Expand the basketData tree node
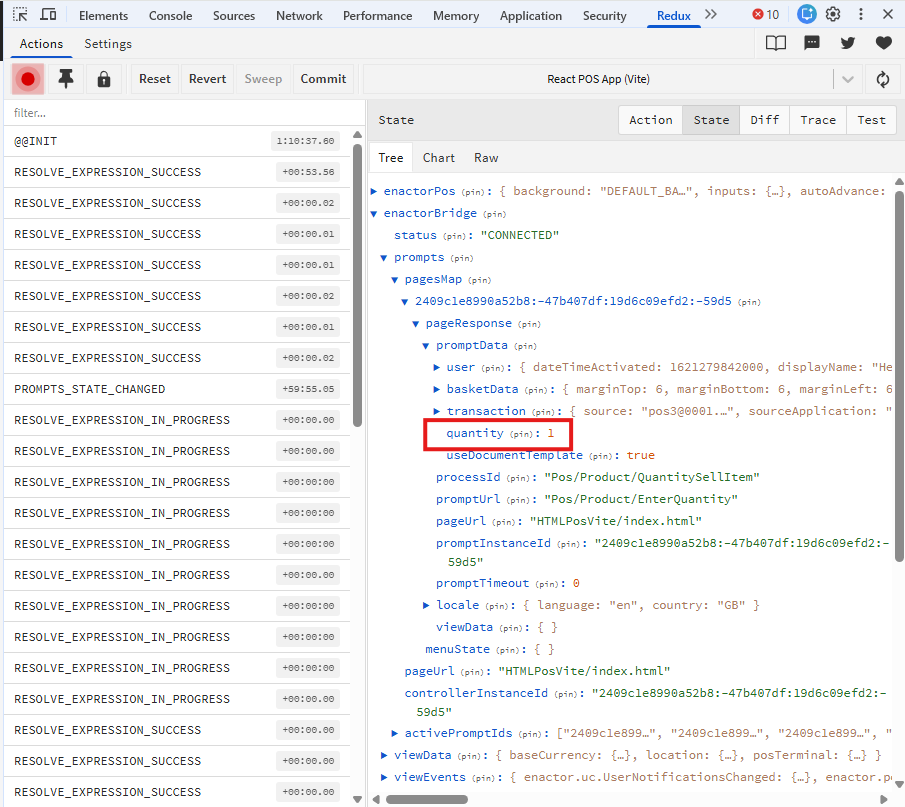905x807 pixels. [x=437, y=389]
